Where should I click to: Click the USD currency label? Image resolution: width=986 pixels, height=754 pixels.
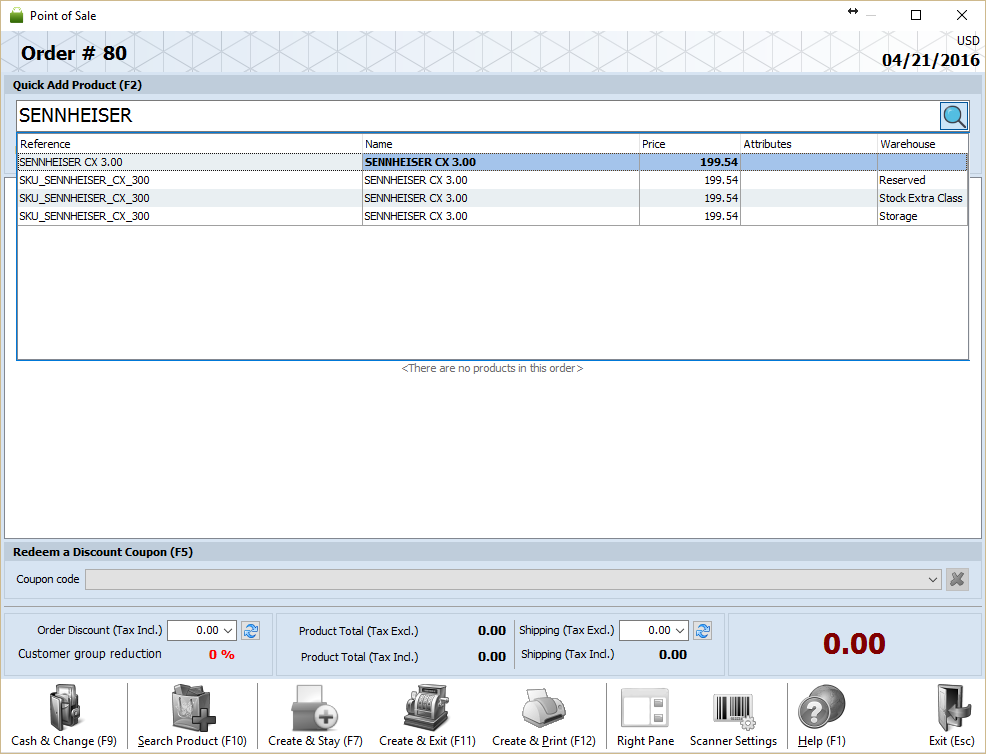(x=968, y=41)
